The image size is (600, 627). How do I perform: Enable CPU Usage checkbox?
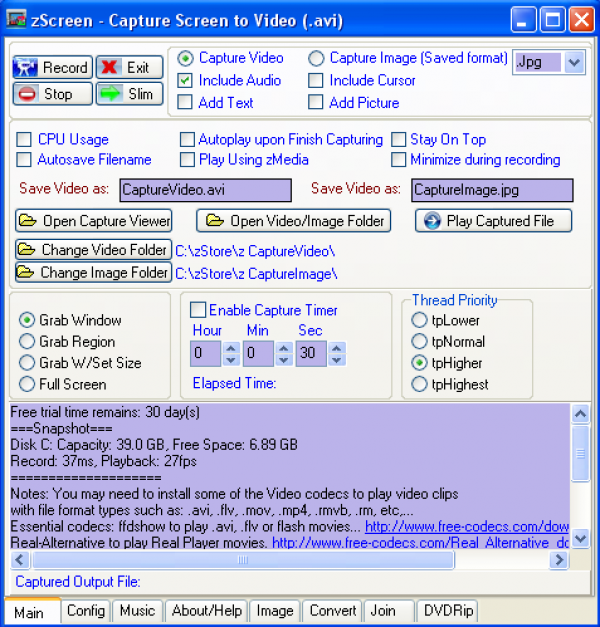point(24,140)
